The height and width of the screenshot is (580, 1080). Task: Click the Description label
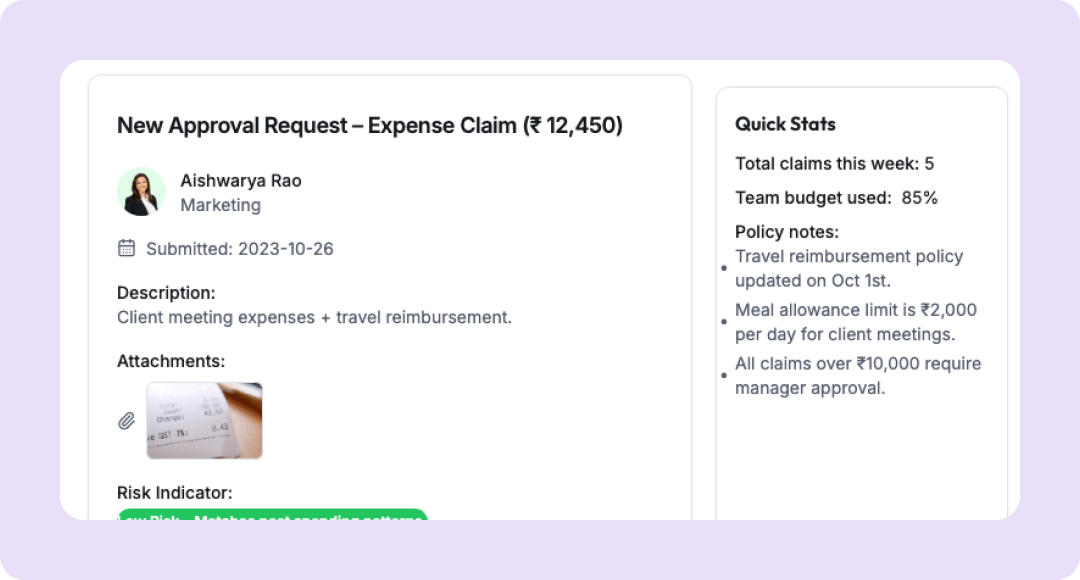pyautogui.click(x=166, y=293)
